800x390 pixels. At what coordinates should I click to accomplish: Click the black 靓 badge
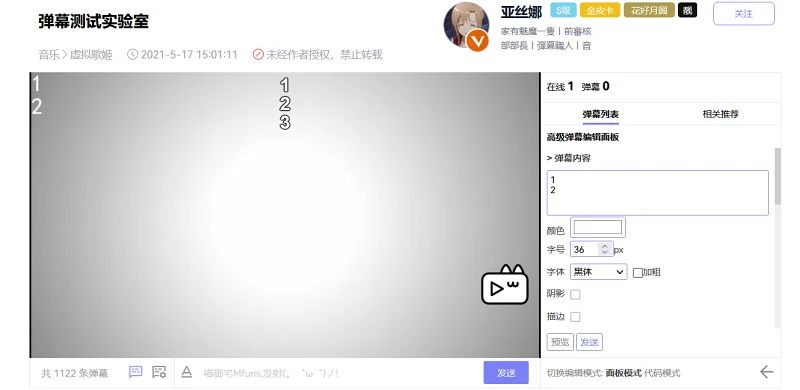click(x=687, y=10)
